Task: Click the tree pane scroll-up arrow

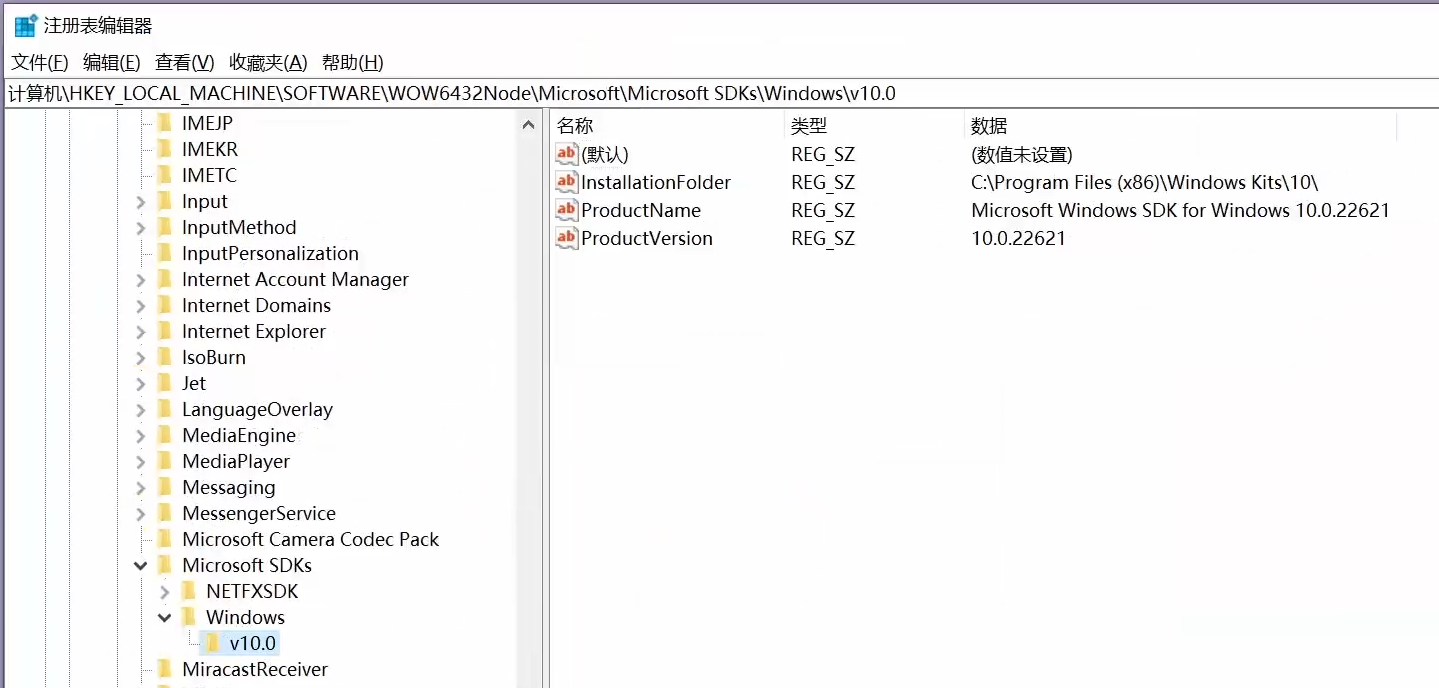Action: (x=529, y=125)
